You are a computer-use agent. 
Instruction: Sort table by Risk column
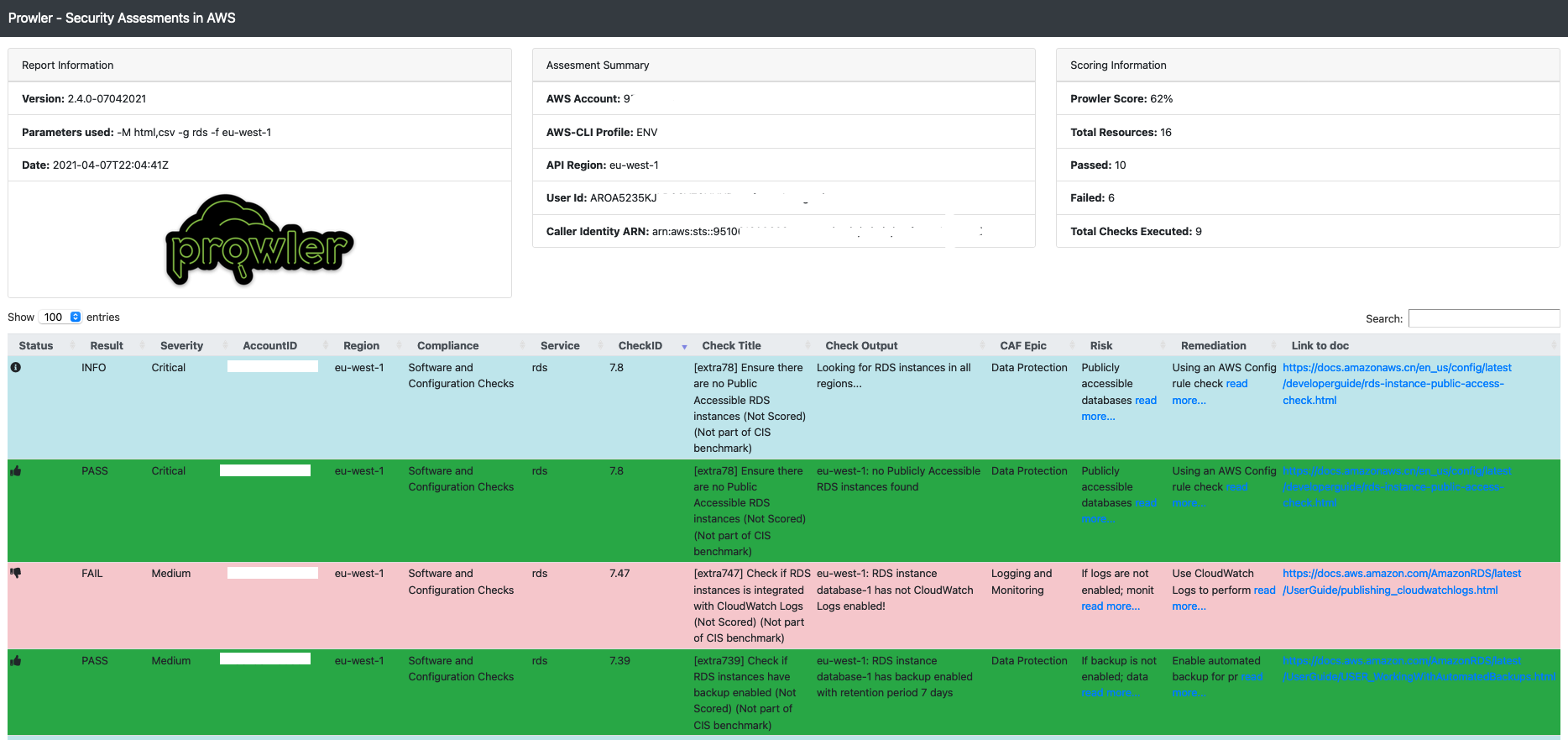(x=1100, y=345)
